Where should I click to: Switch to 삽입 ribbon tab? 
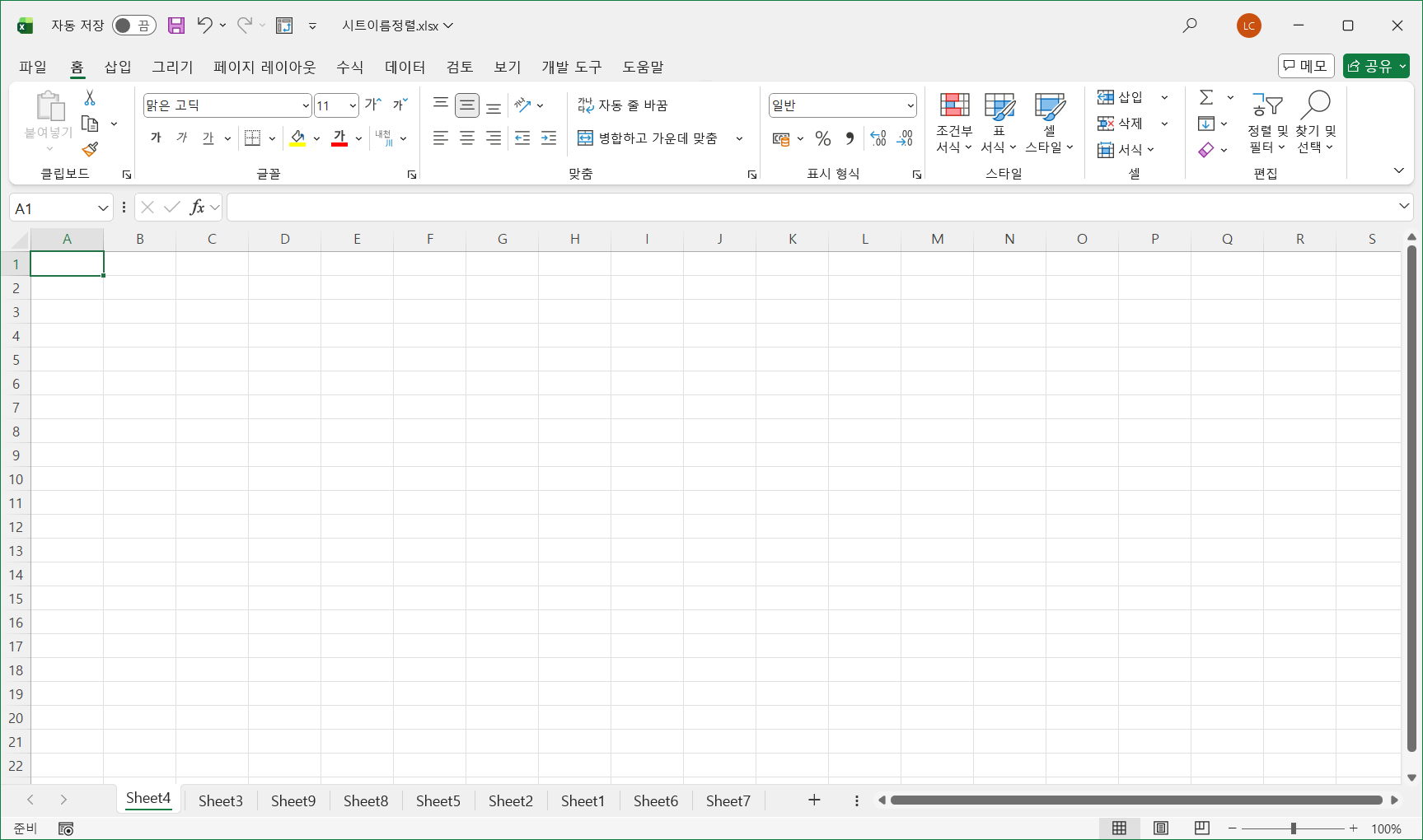point(118,67)
